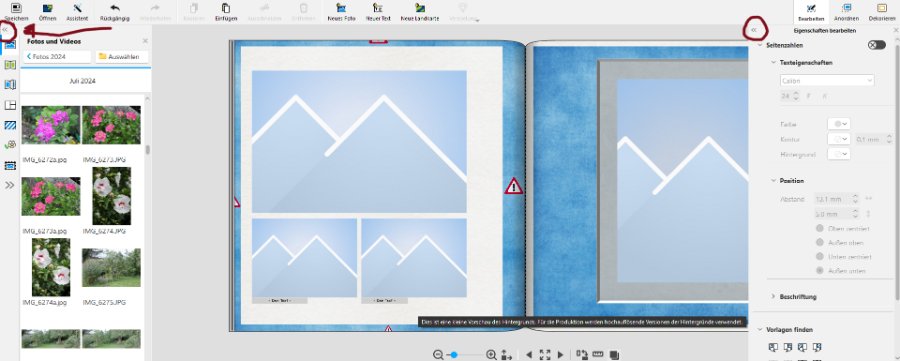Image resolution: width=900 pixels, height=361 pixels.
Task: Toggle the Seitenzahlen switch
Action: 876,45
